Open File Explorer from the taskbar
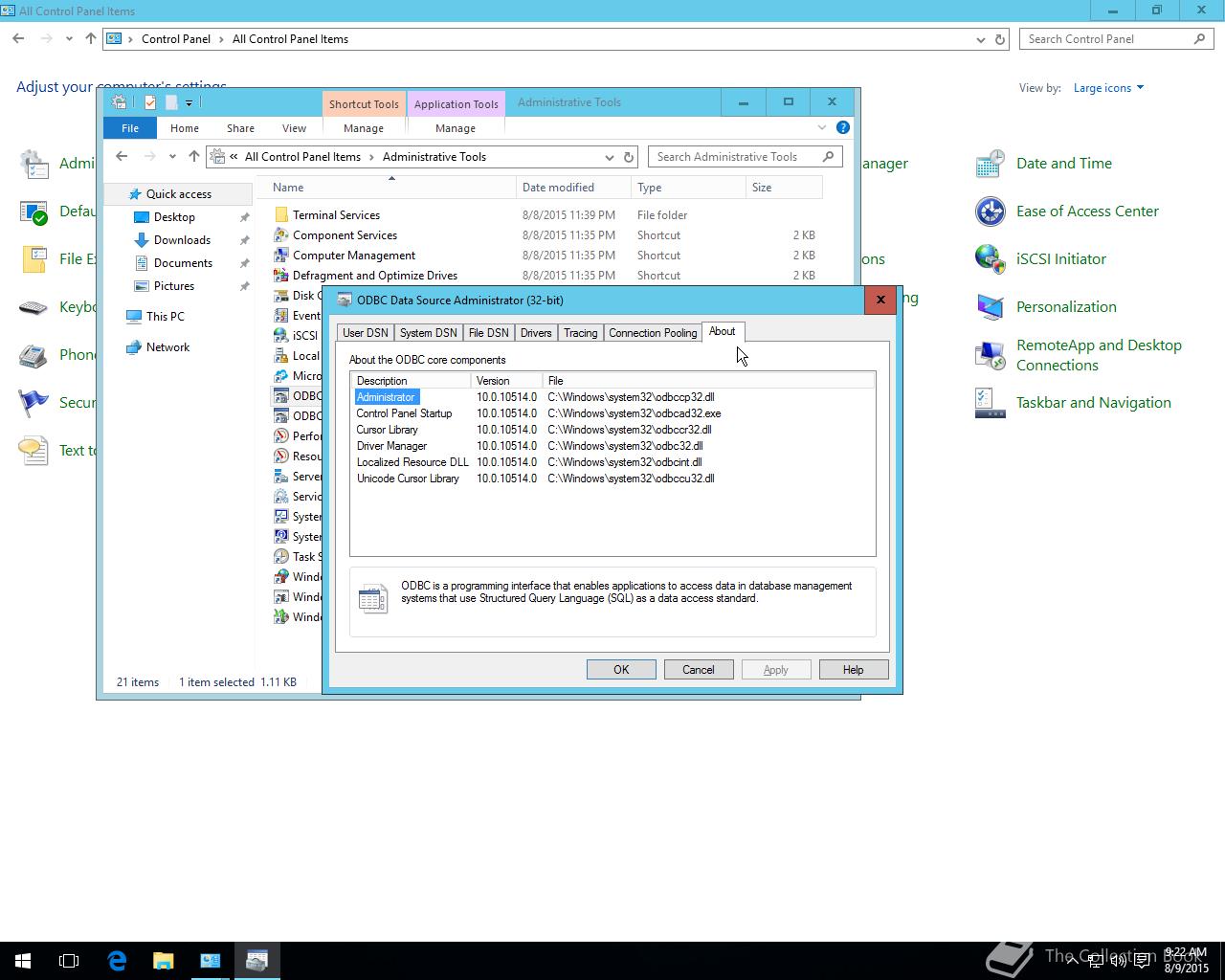1225x980 pixels. pyautogui.click(x=163, y=961)
